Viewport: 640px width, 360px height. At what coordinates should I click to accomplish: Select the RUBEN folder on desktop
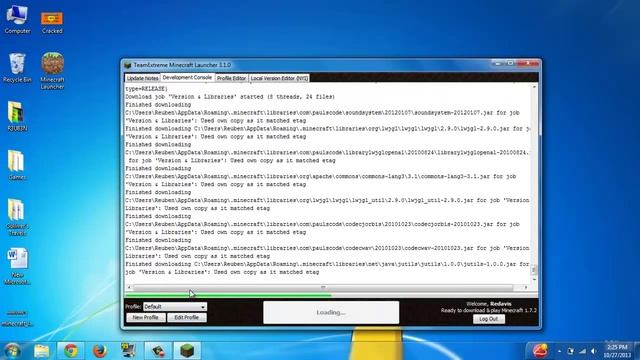point(17,116)
